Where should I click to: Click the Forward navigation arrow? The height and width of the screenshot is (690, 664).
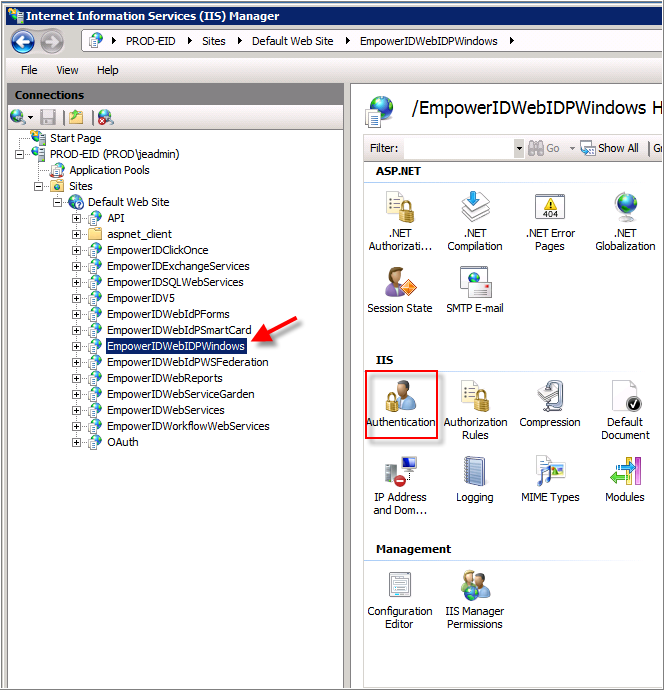[x=52, y=42]
